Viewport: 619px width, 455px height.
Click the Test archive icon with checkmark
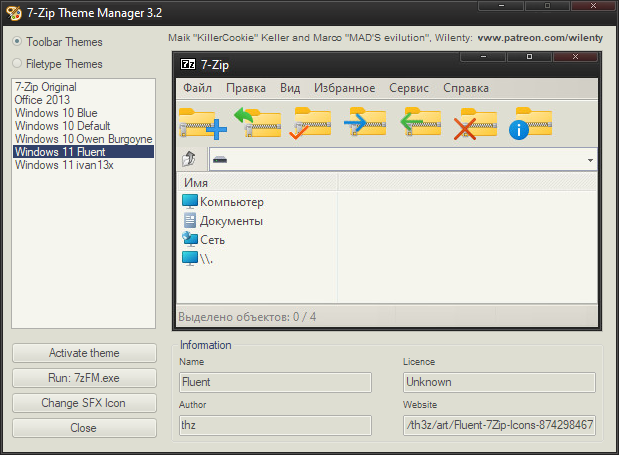pyautogui.click(x=310, y=123)
